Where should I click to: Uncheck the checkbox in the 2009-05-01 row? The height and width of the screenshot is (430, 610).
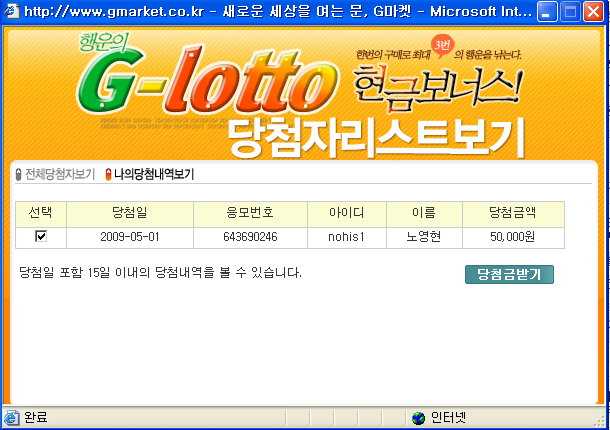[41, 236]
